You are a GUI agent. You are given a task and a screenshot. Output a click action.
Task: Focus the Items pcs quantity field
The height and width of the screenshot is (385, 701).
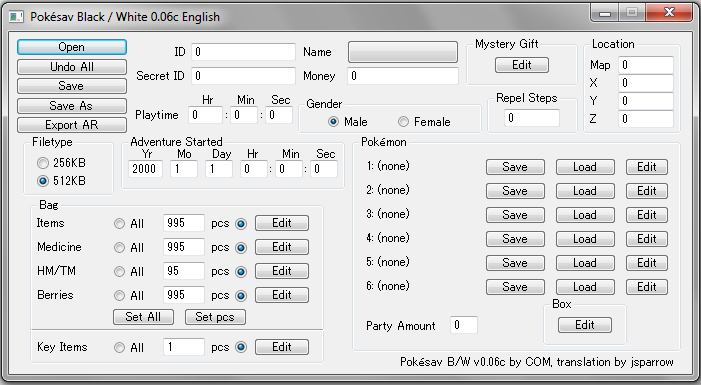pos(184,223)
